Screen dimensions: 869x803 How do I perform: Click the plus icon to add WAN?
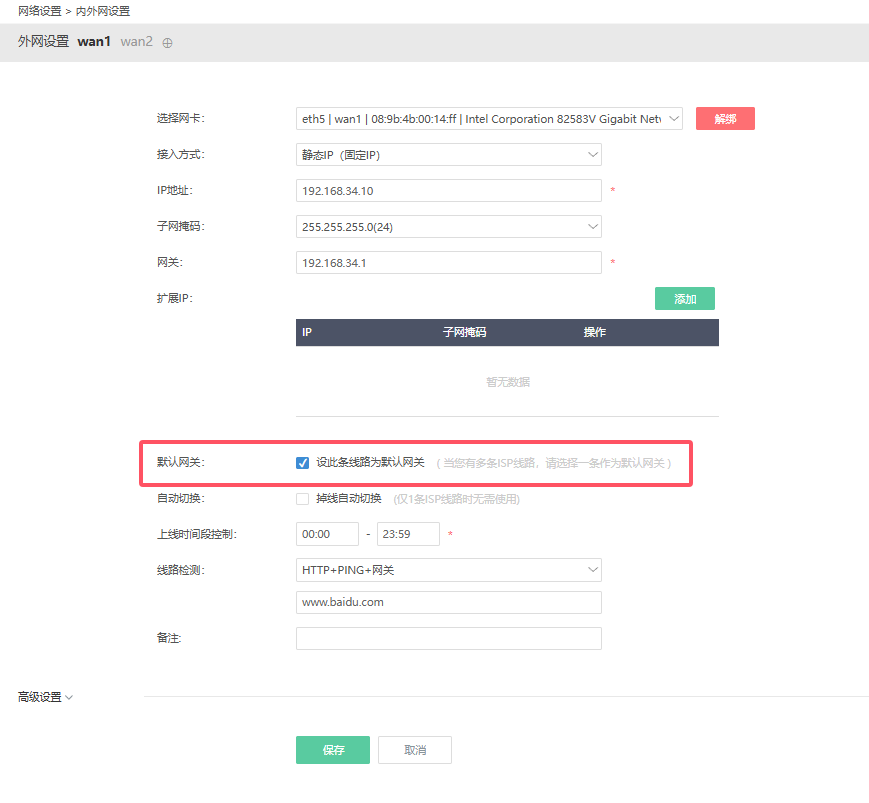click(167, 43)
